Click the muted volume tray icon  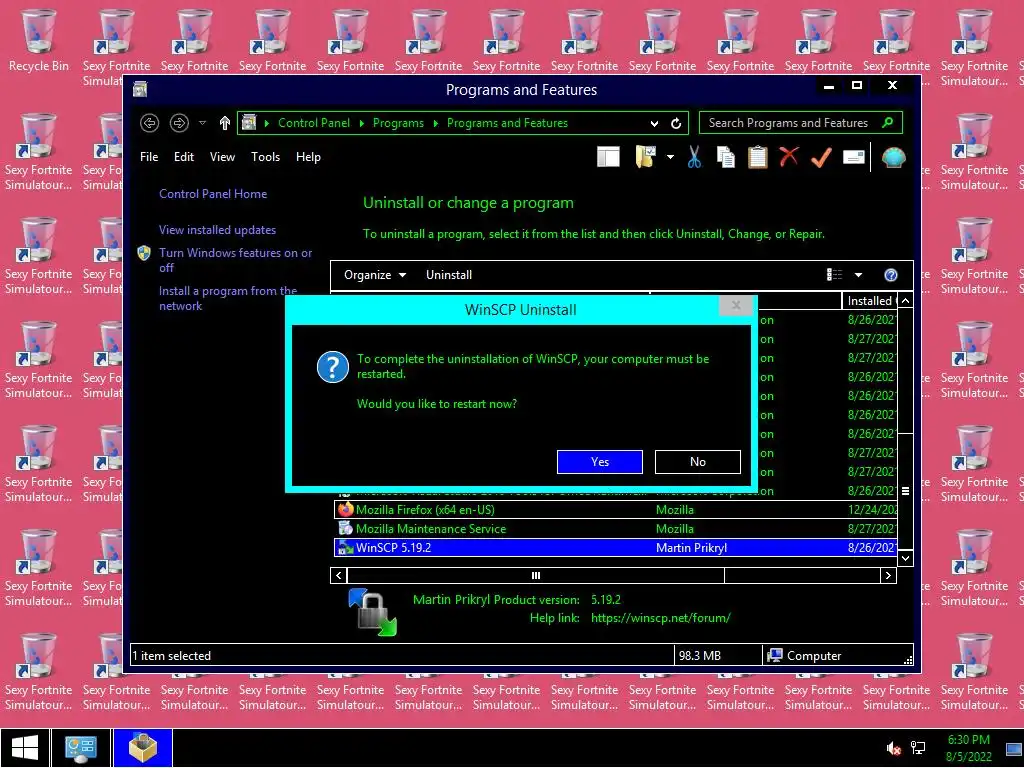(x=894, y=748)
